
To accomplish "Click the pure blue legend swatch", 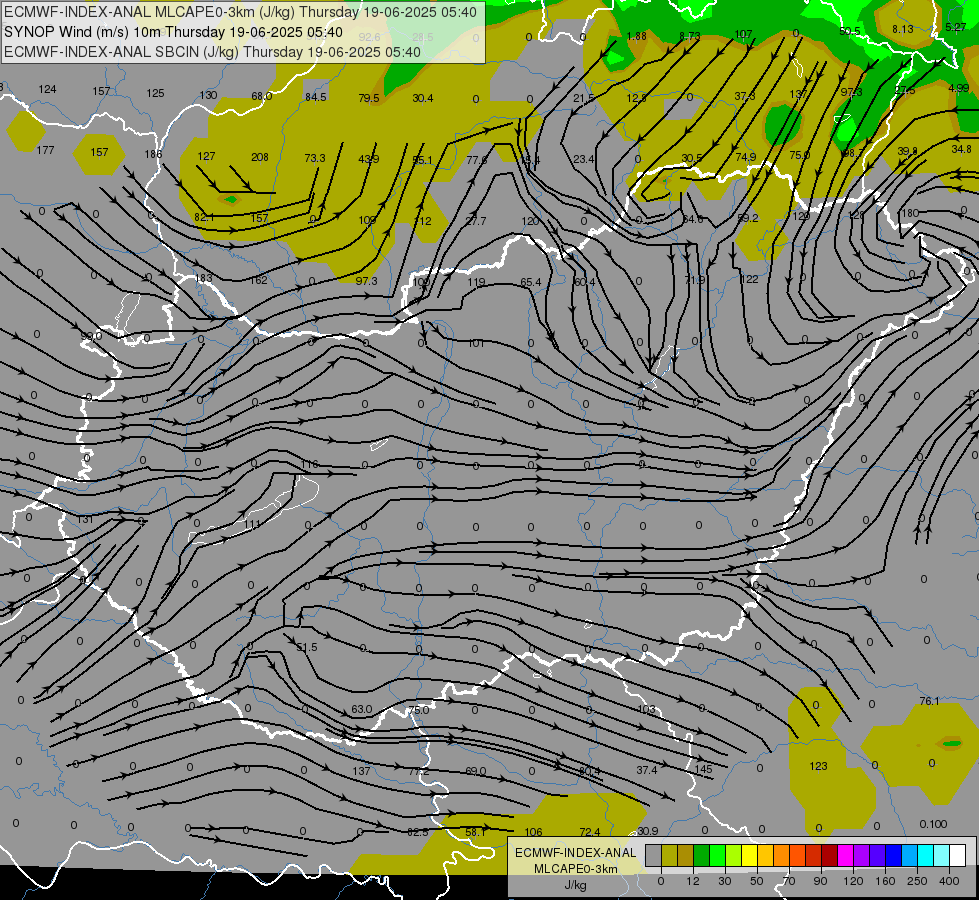I will 893,855.
